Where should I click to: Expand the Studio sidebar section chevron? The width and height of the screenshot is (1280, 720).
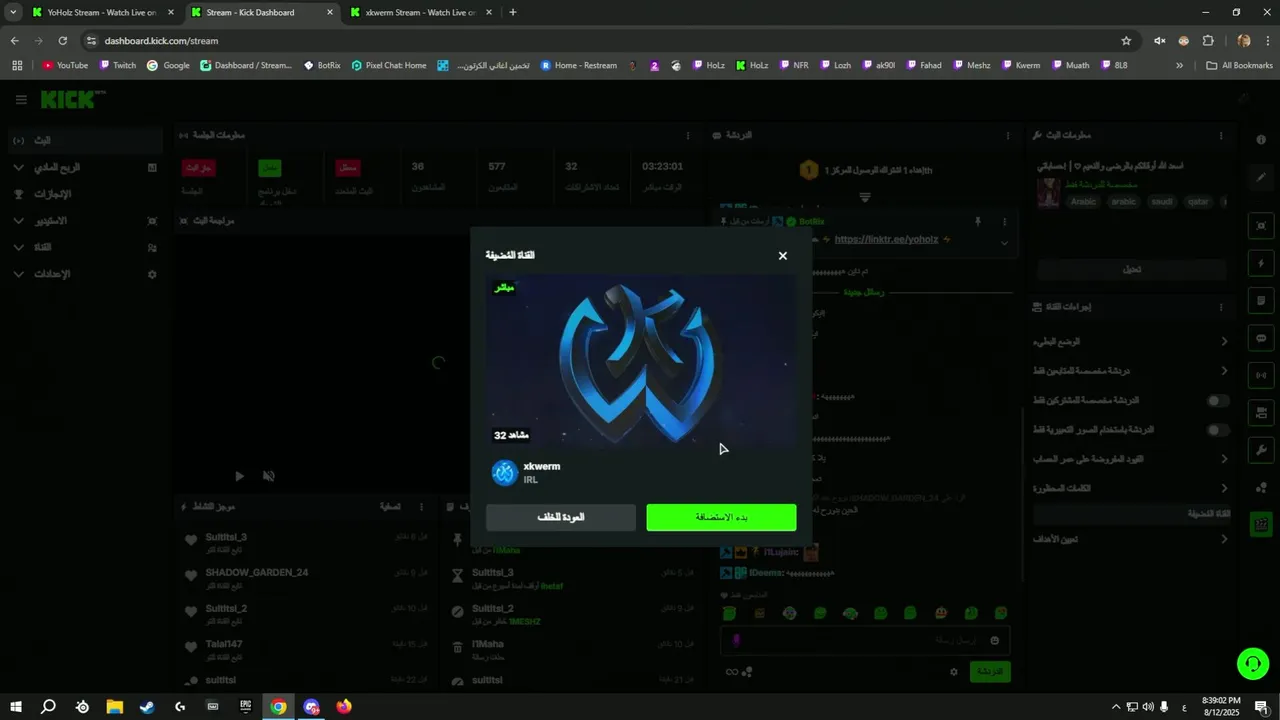coord(18,220)
